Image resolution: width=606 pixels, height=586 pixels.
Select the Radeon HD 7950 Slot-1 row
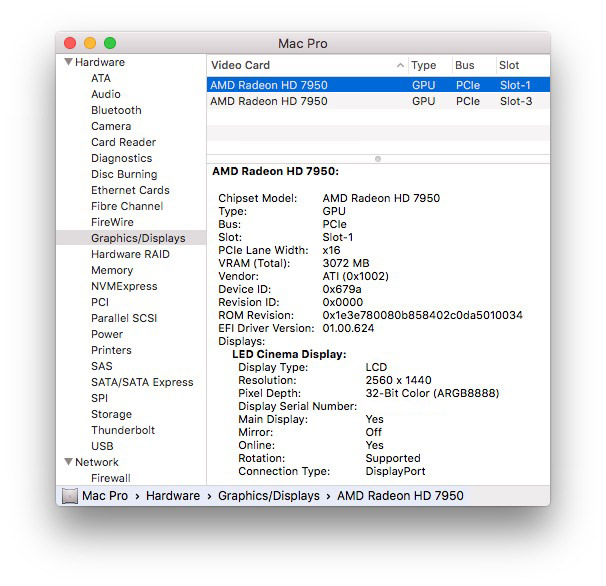click(378, 85)
